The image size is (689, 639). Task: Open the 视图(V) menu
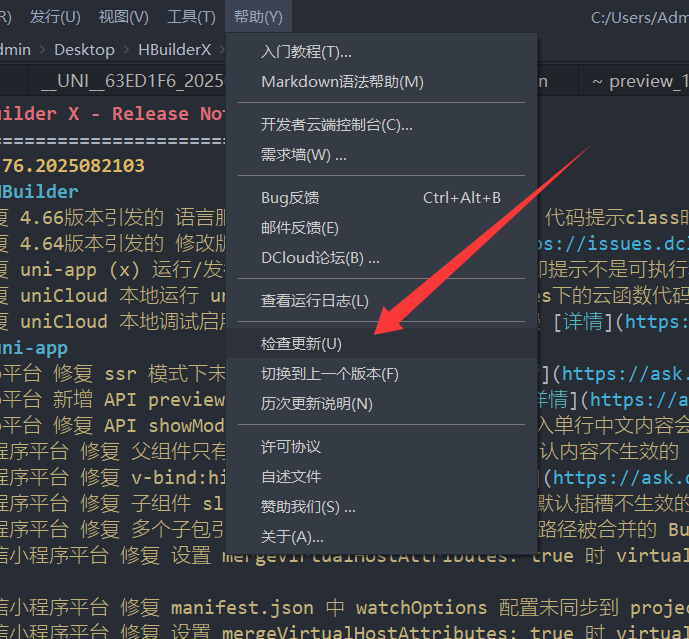point(123,17)
